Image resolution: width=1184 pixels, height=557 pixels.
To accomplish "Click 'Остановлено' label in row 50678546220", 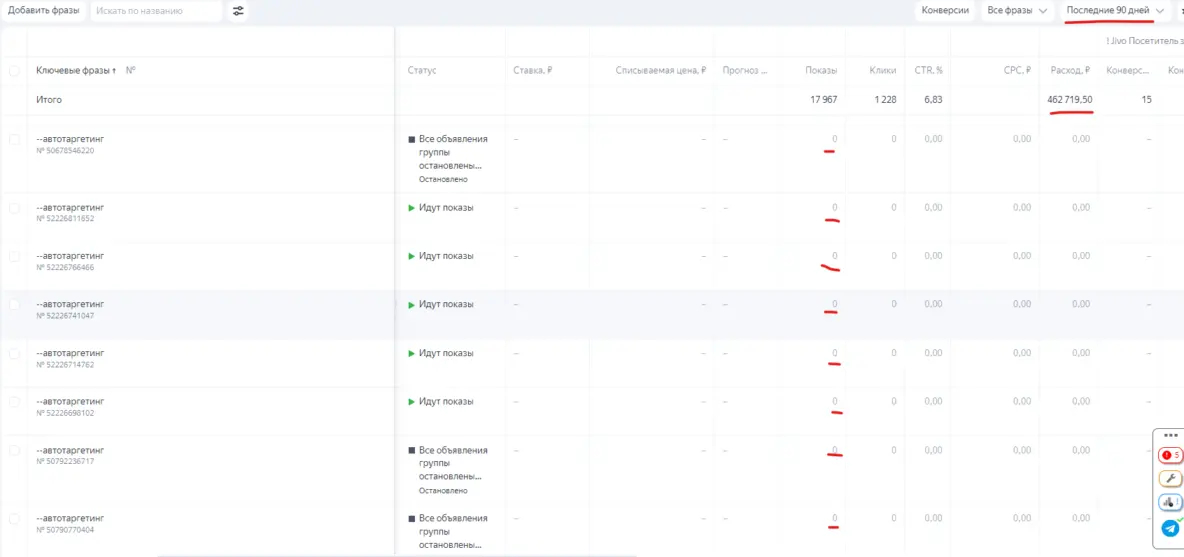I will pos(443,180).
